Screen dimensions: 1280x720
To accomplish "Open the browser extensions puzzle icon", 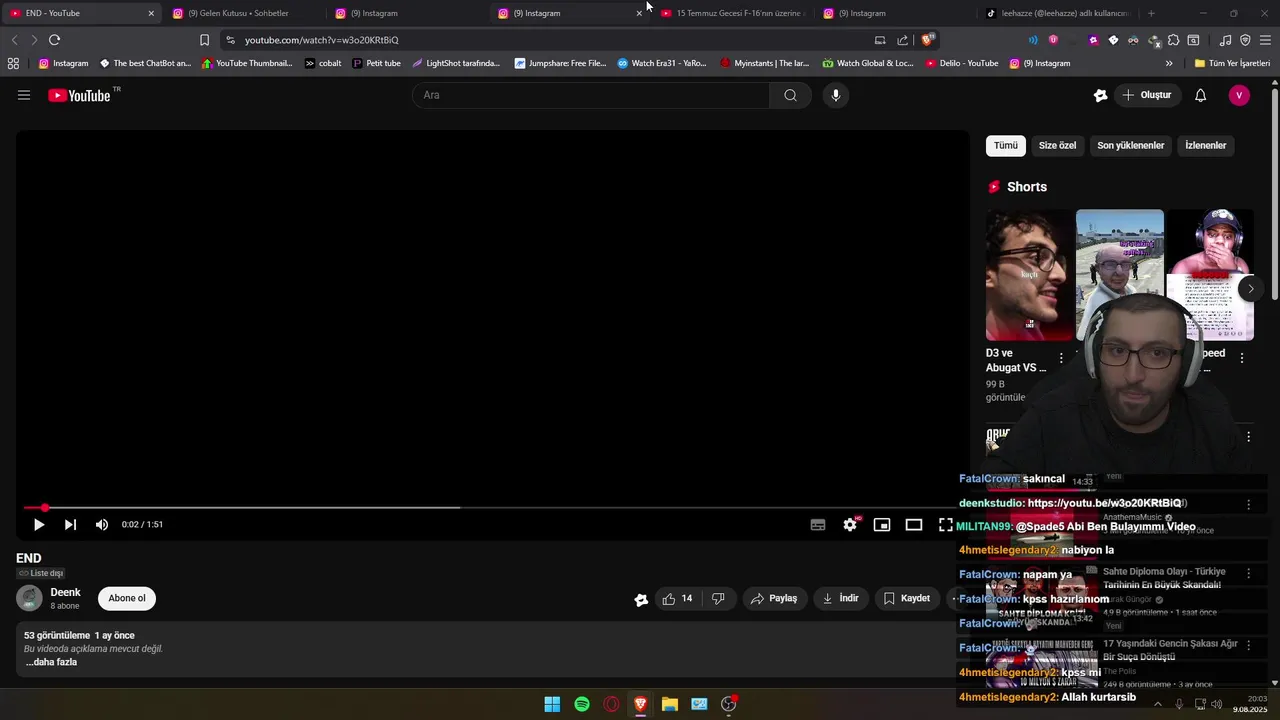I will click(x=1174, y=40).
